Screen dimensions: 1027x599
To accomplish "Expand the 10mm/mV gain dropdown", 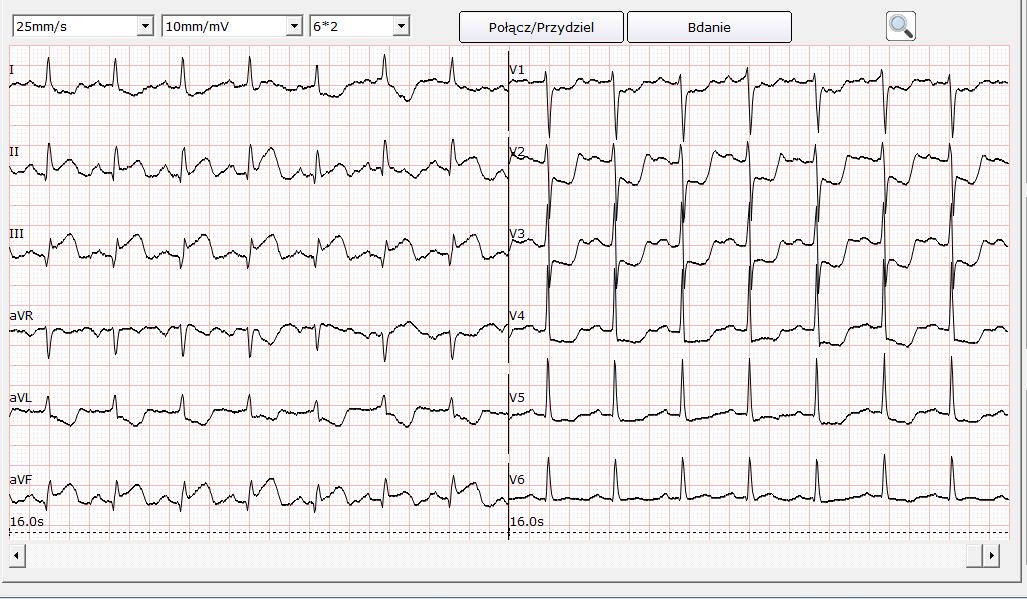I will click(293, 26).
